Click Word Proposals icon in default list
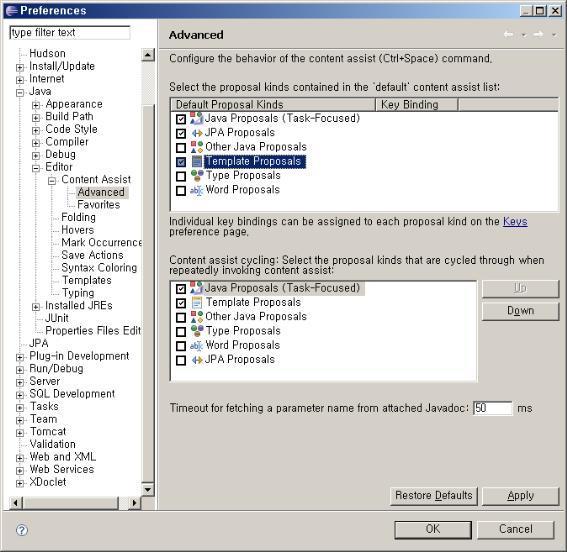567x552 pixels. coord(196,190)
